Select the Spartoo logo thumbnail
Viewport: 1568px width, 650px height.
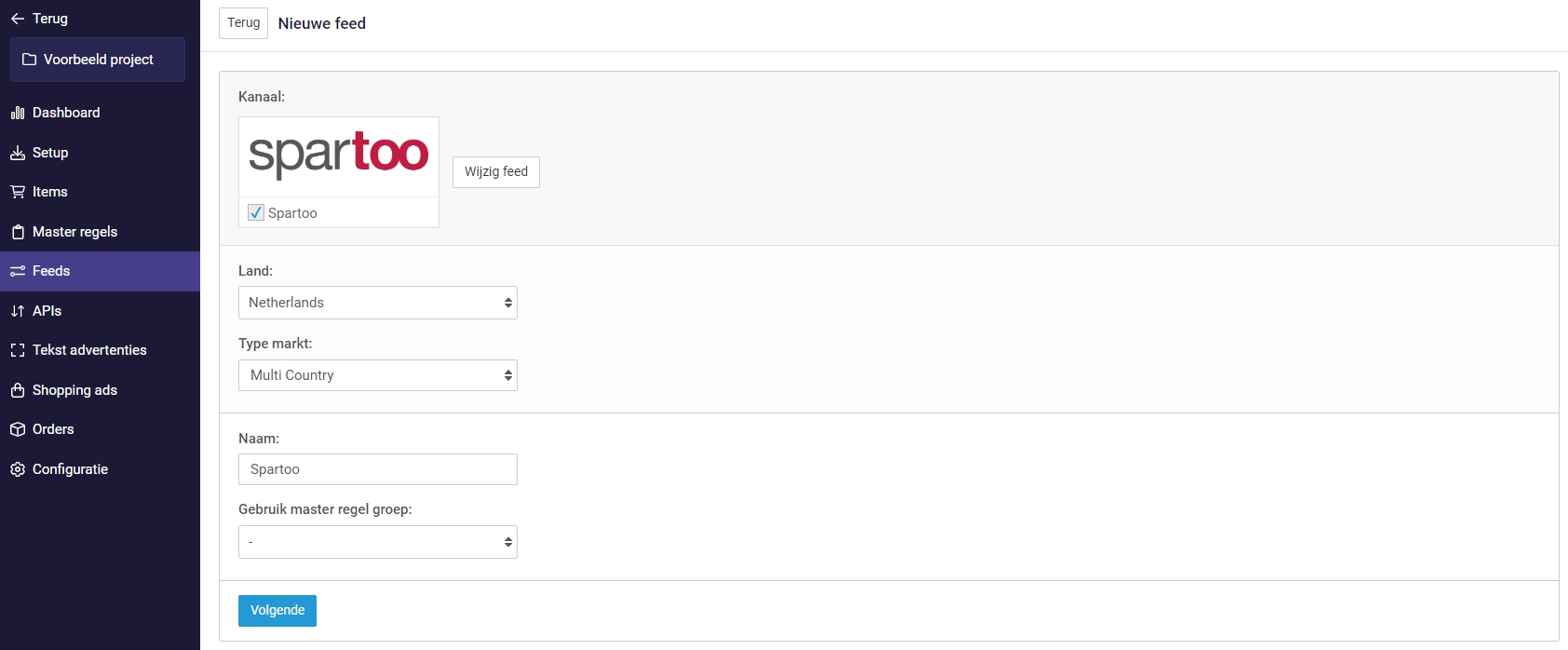click(x=339, y=156)
